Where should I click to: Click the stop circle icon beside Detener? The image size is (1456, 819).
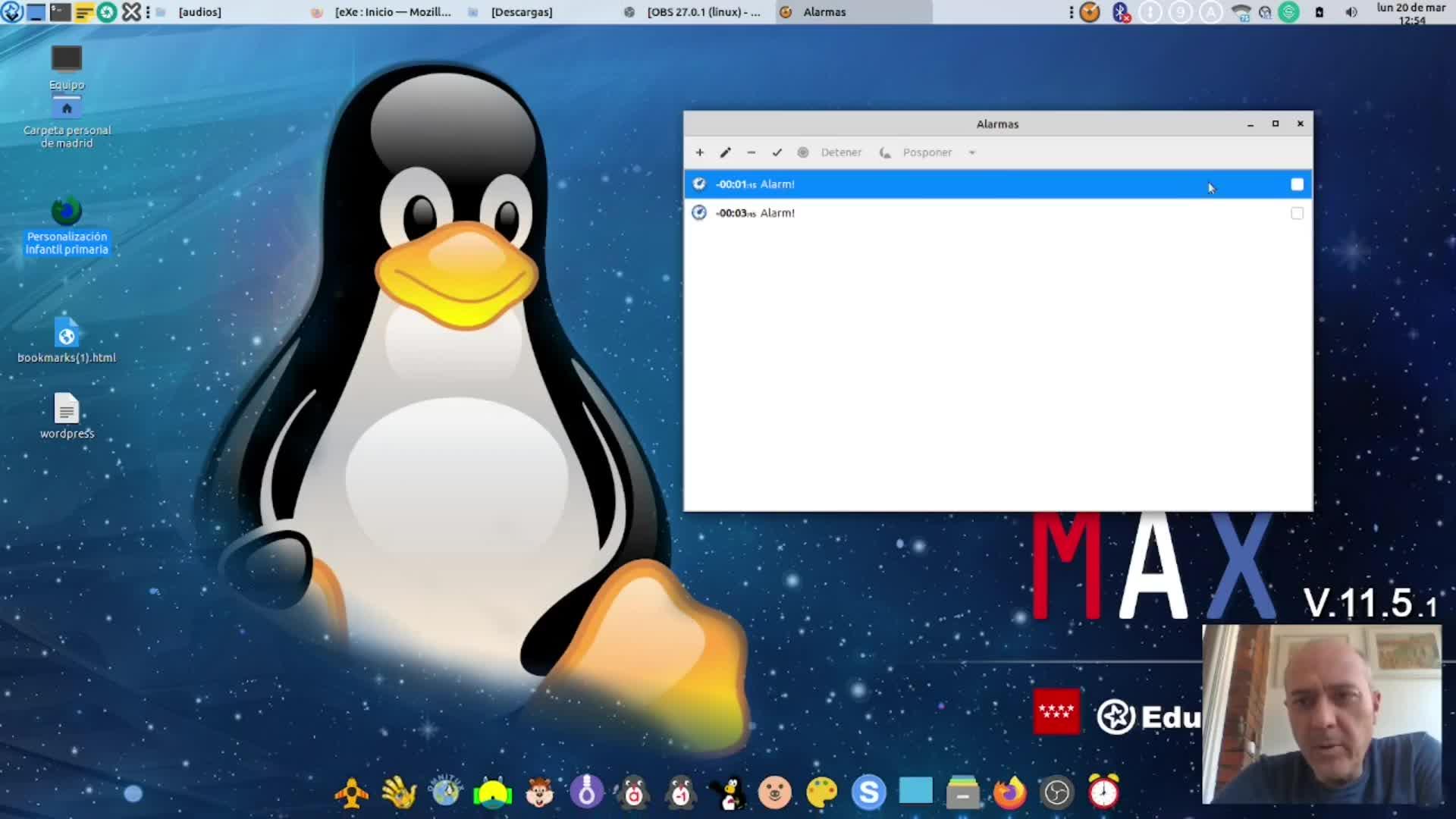coord(802,152)
